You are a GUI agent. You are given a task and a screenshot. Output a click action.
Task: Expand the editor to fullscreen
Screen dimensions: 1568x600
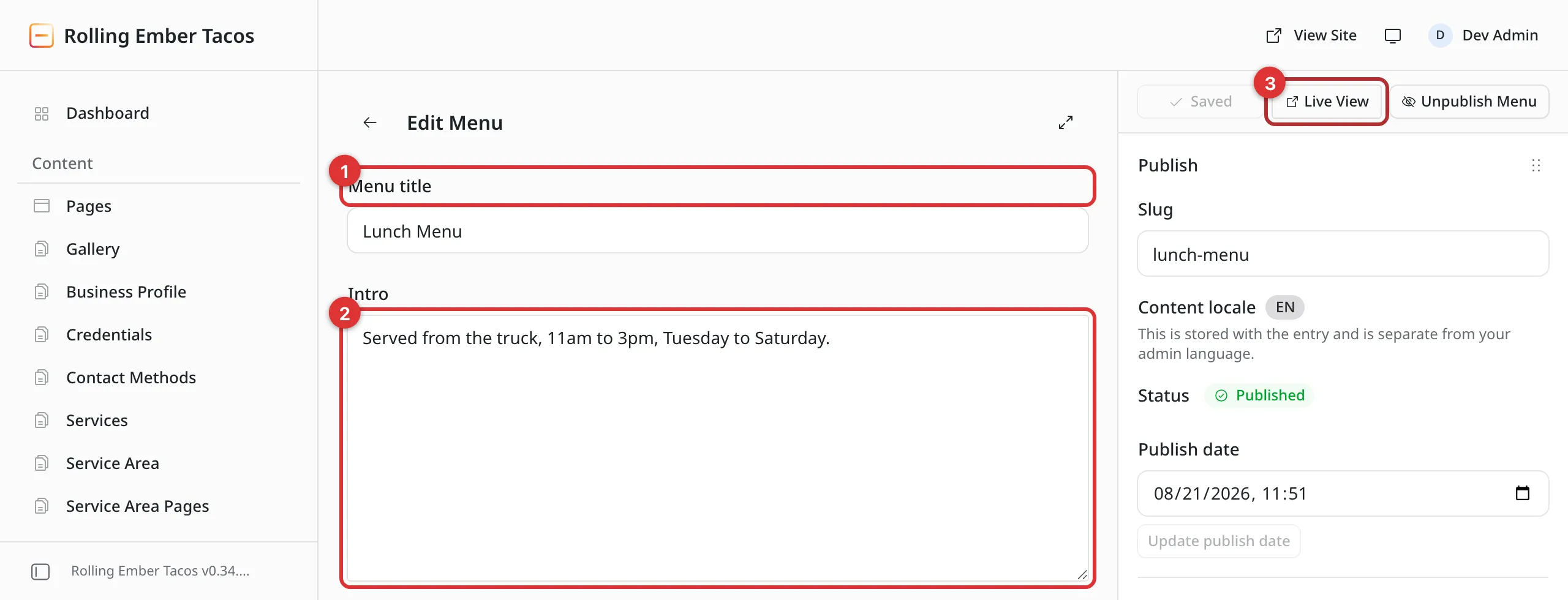pyautogui.click(x=1066, y=122)
